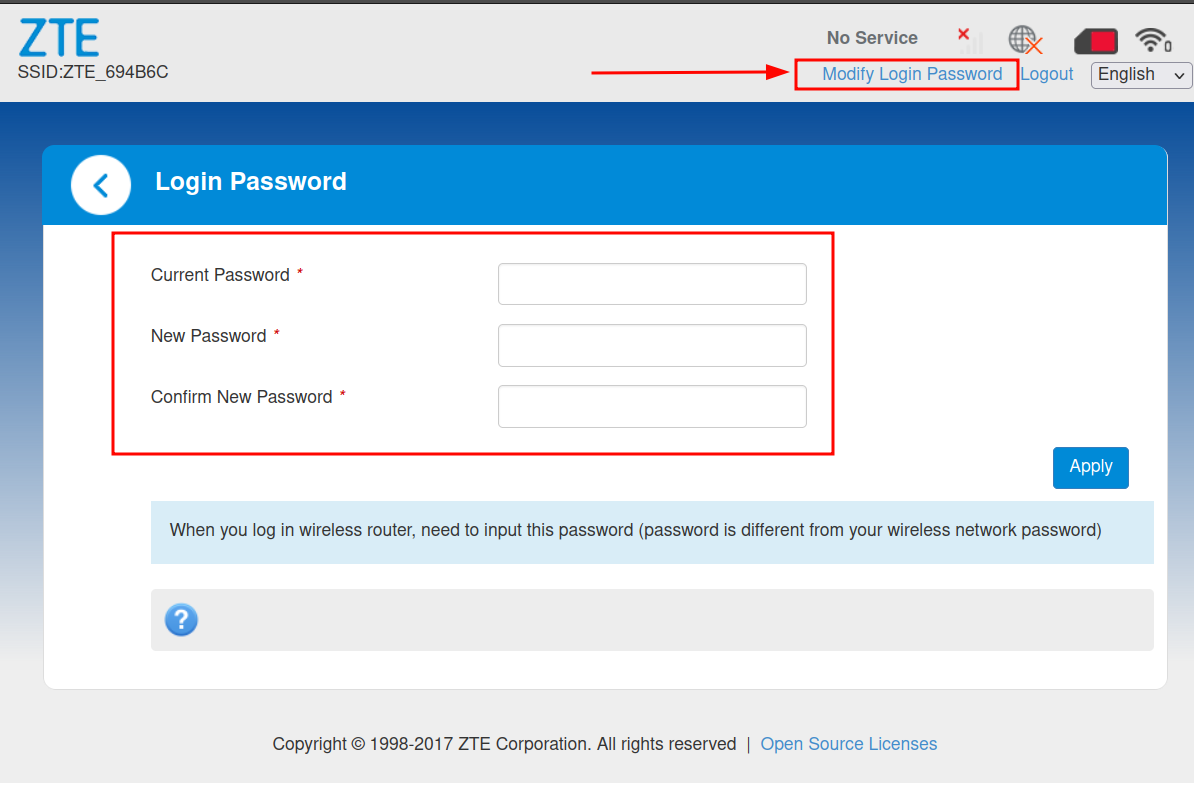The image size is (1194, 786).
Task: Open the Open Source Licenses link
Action: point(848,744)
